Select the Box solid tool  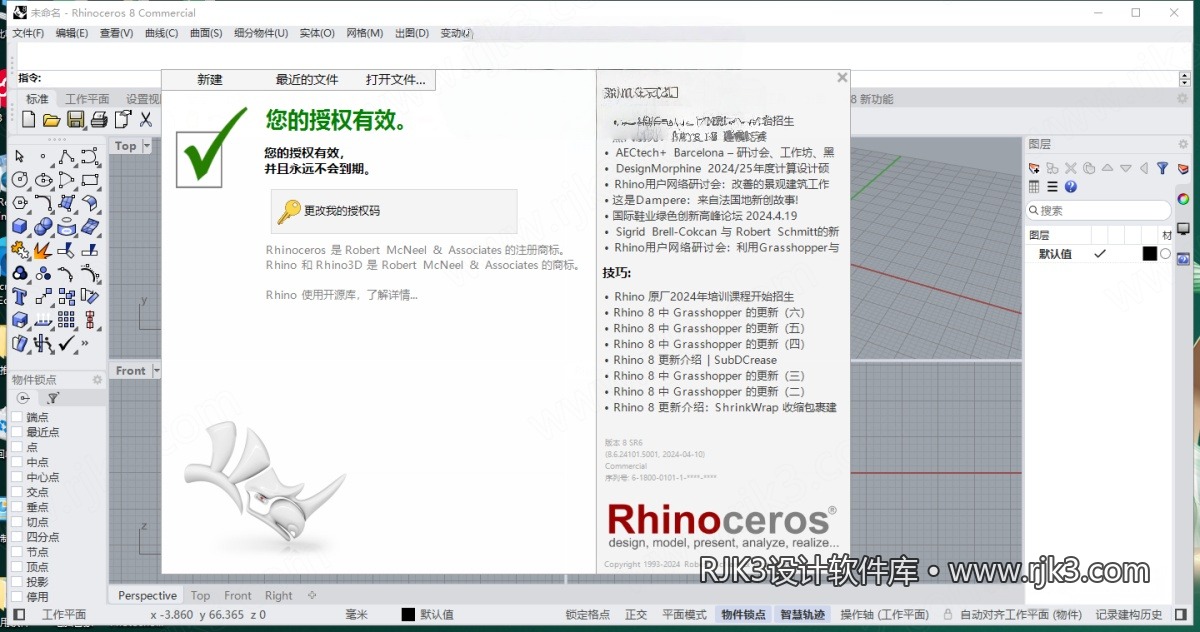(x=19, y=226)
